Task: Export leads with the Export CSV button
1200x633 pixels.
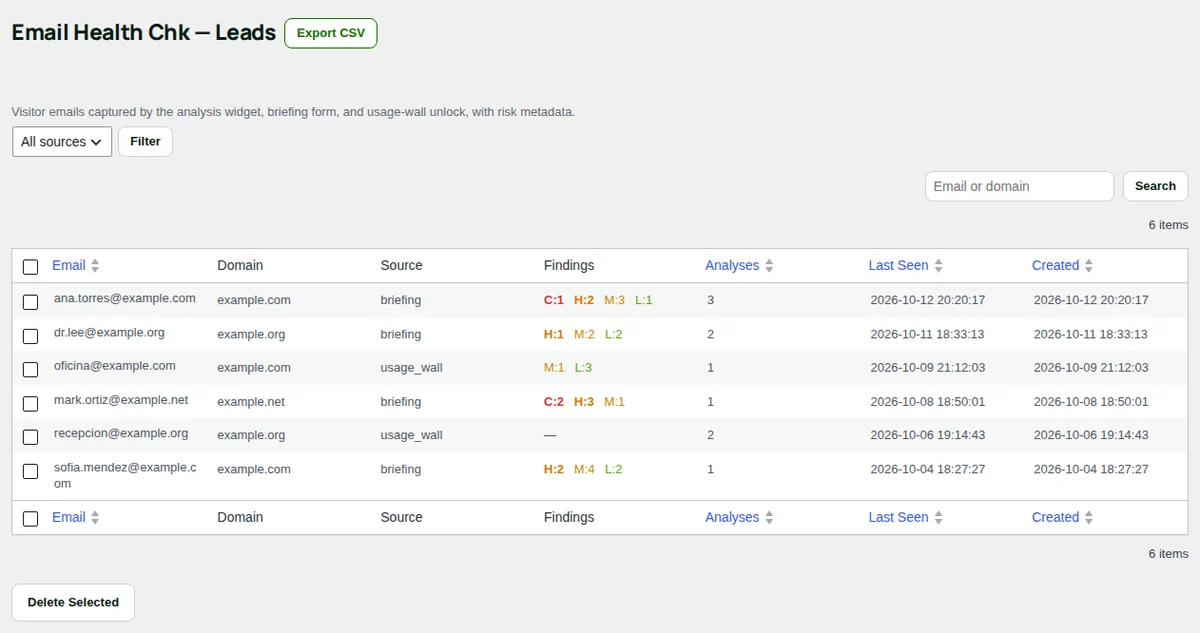Action: click(331, 33)
